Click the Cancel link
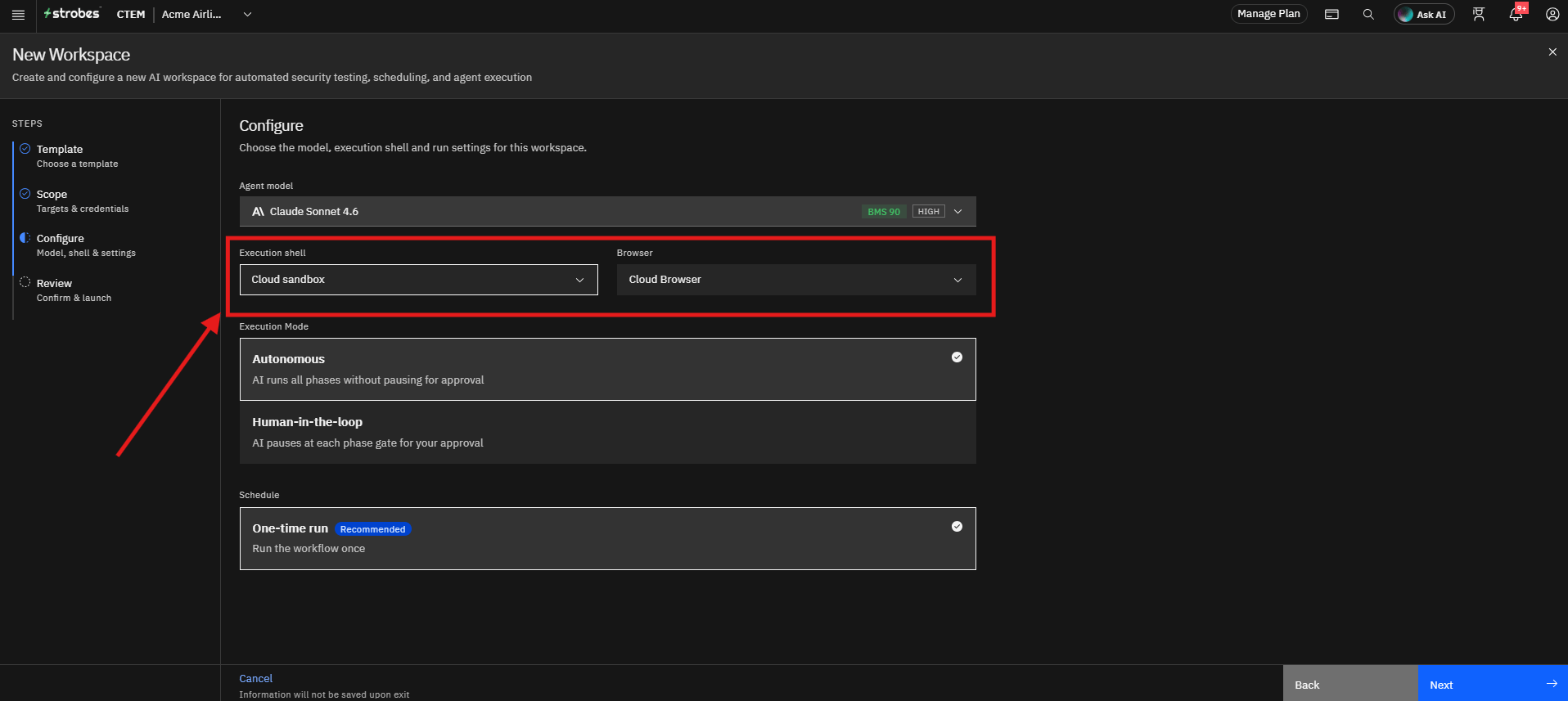The image size is (1568, 701). 255,678
